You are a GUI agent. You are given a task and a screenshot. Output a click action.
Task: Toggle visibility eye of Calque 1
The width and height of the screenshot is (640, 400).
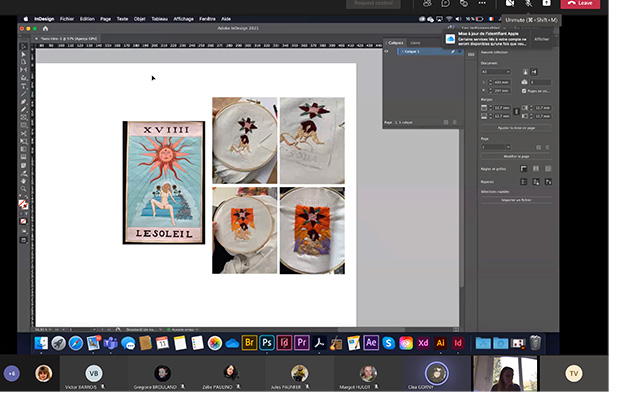coord(386,51)
